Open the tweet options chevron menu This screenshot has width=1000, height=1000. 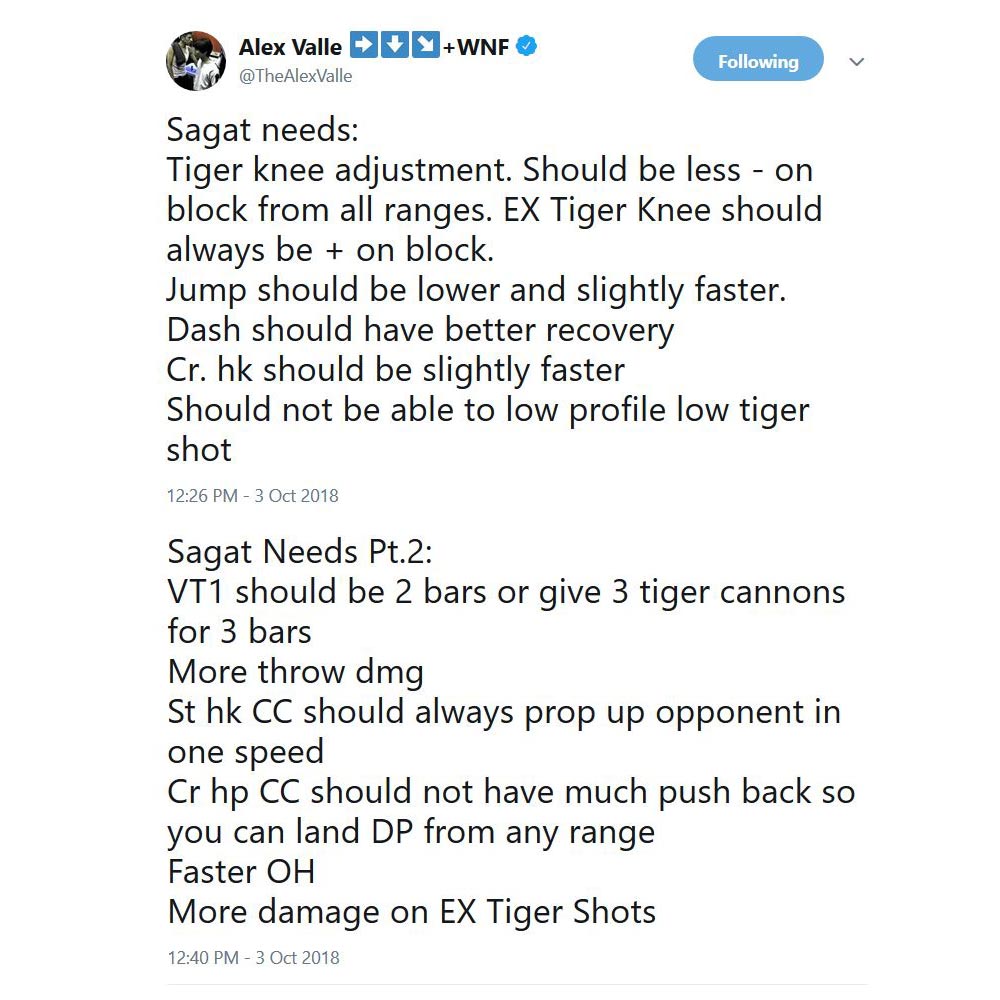[857, 61]
